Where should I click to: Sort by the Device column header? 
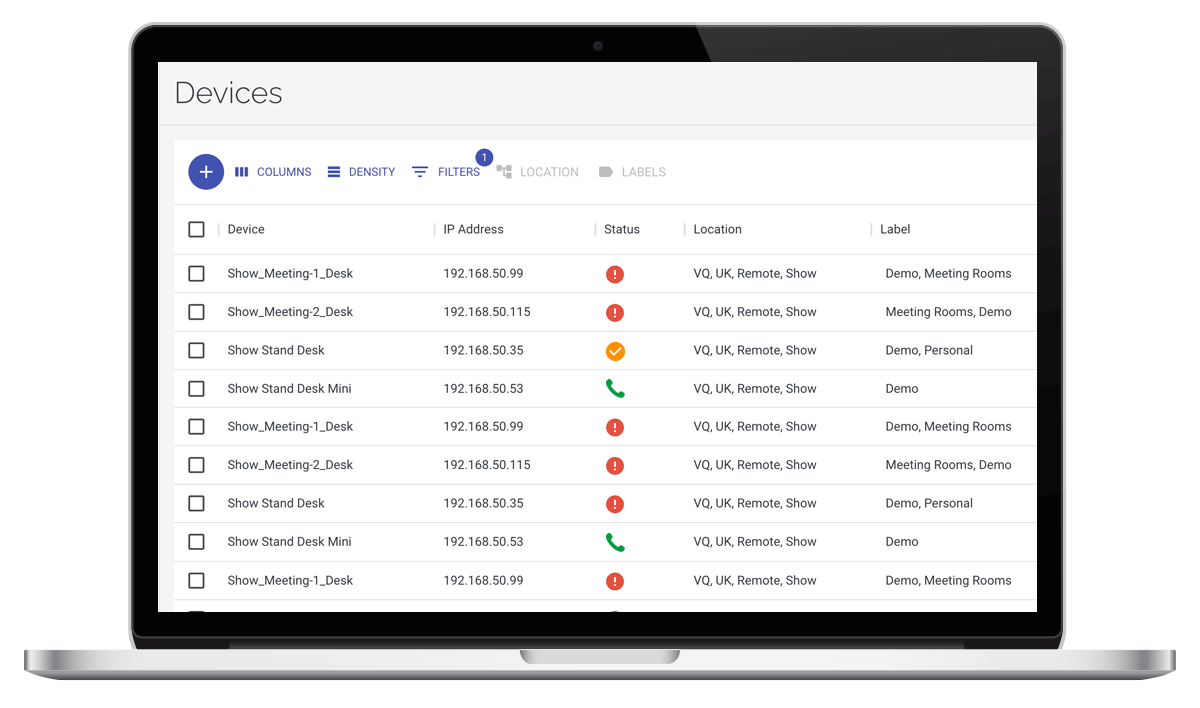pos(246,229)
